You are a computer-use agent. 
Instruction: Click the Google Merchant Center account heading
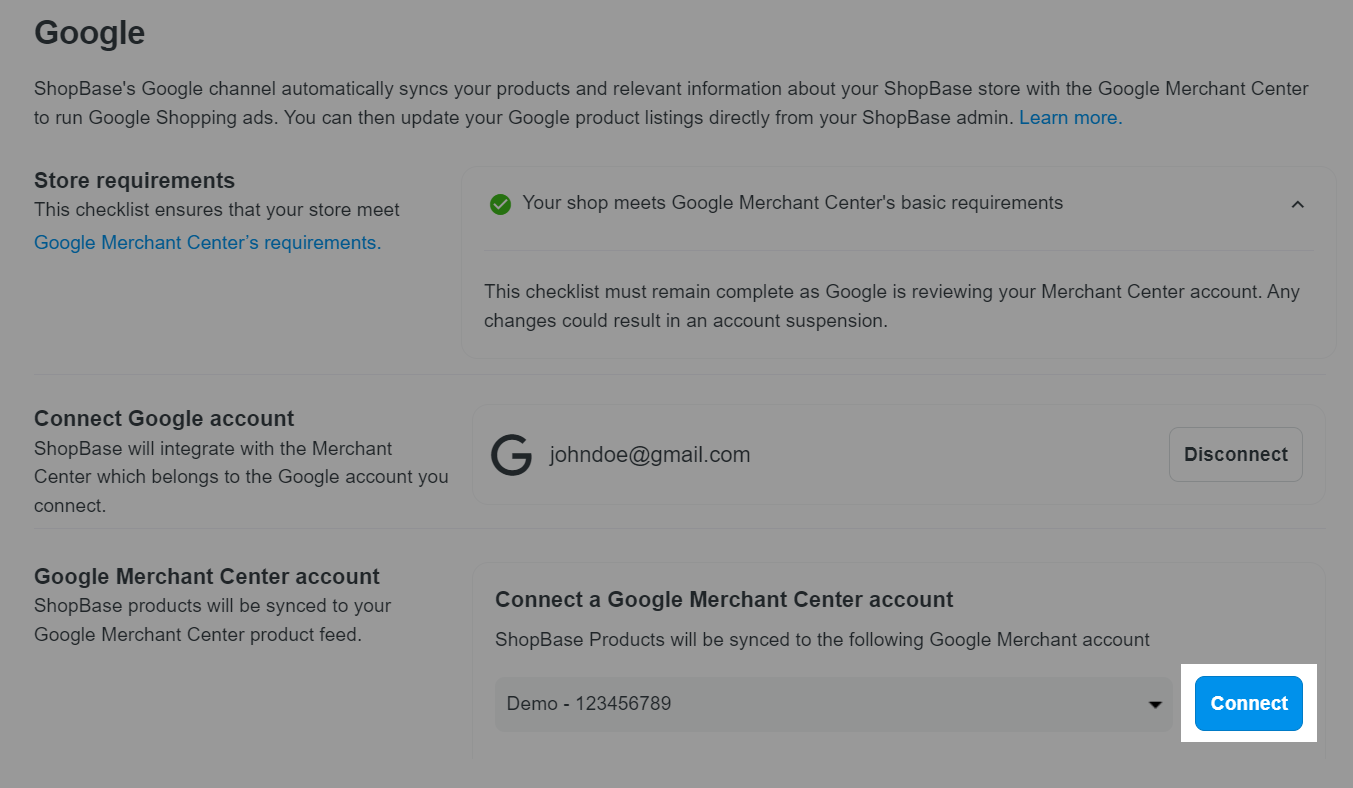(207, 576)
